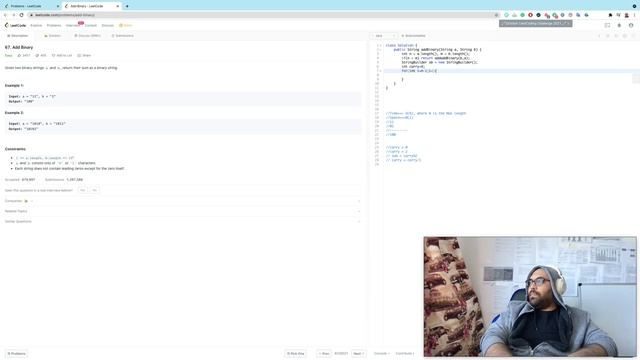Go to the previous problem with Prev

click(324, 353)
